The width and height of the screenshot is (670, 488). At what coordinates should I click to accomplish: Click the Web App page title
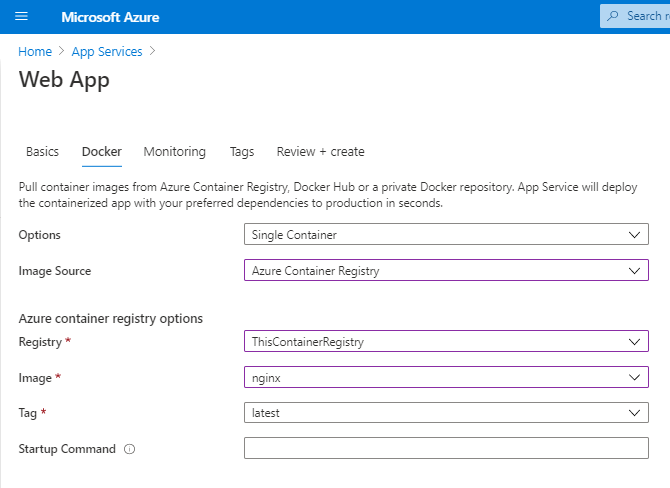click(x=64, y=80)
